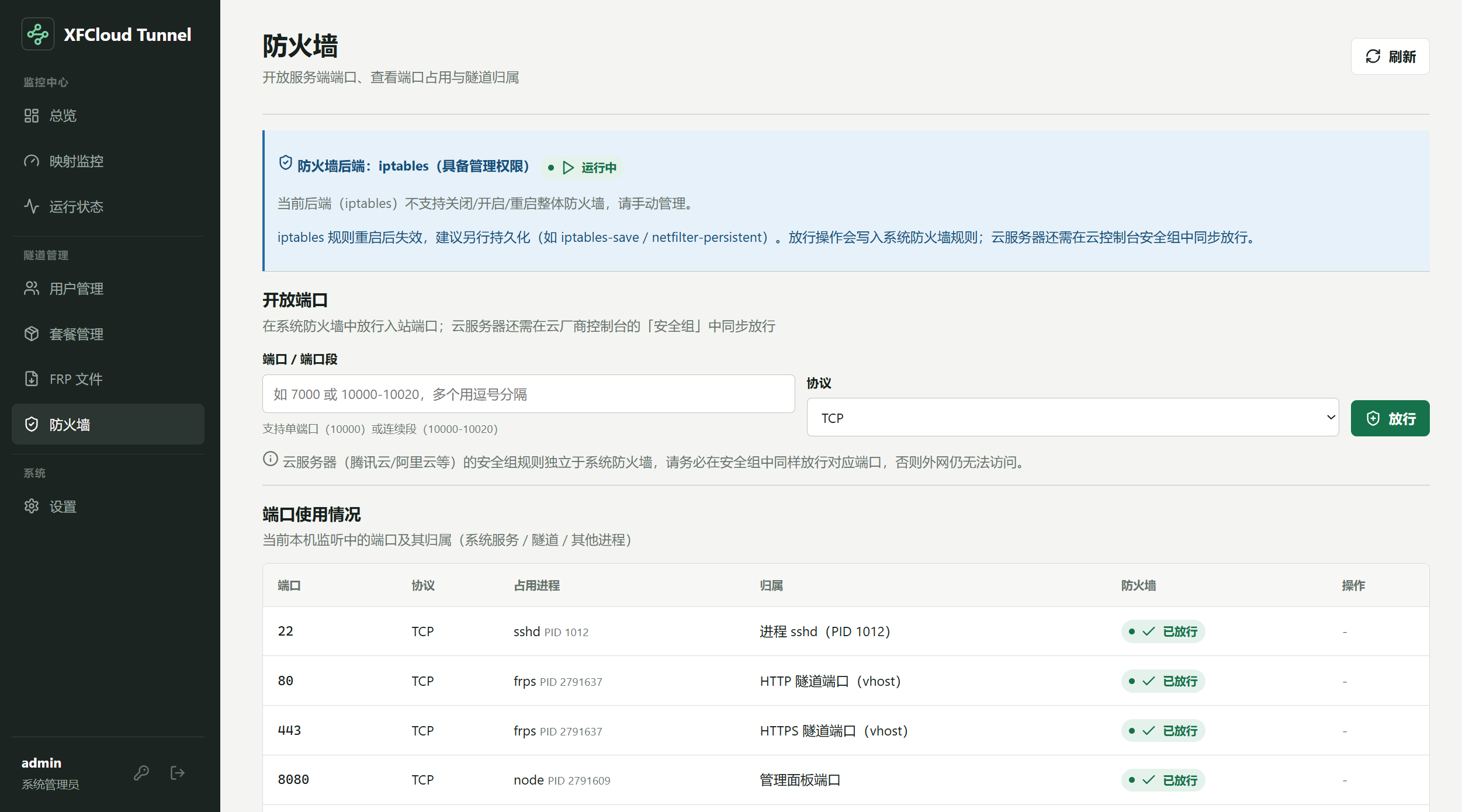Click '进程 sshd（PID 1012）' cell
This screenshot has width=1462, height=812.
pyautogui.click(x=826, y=631)
